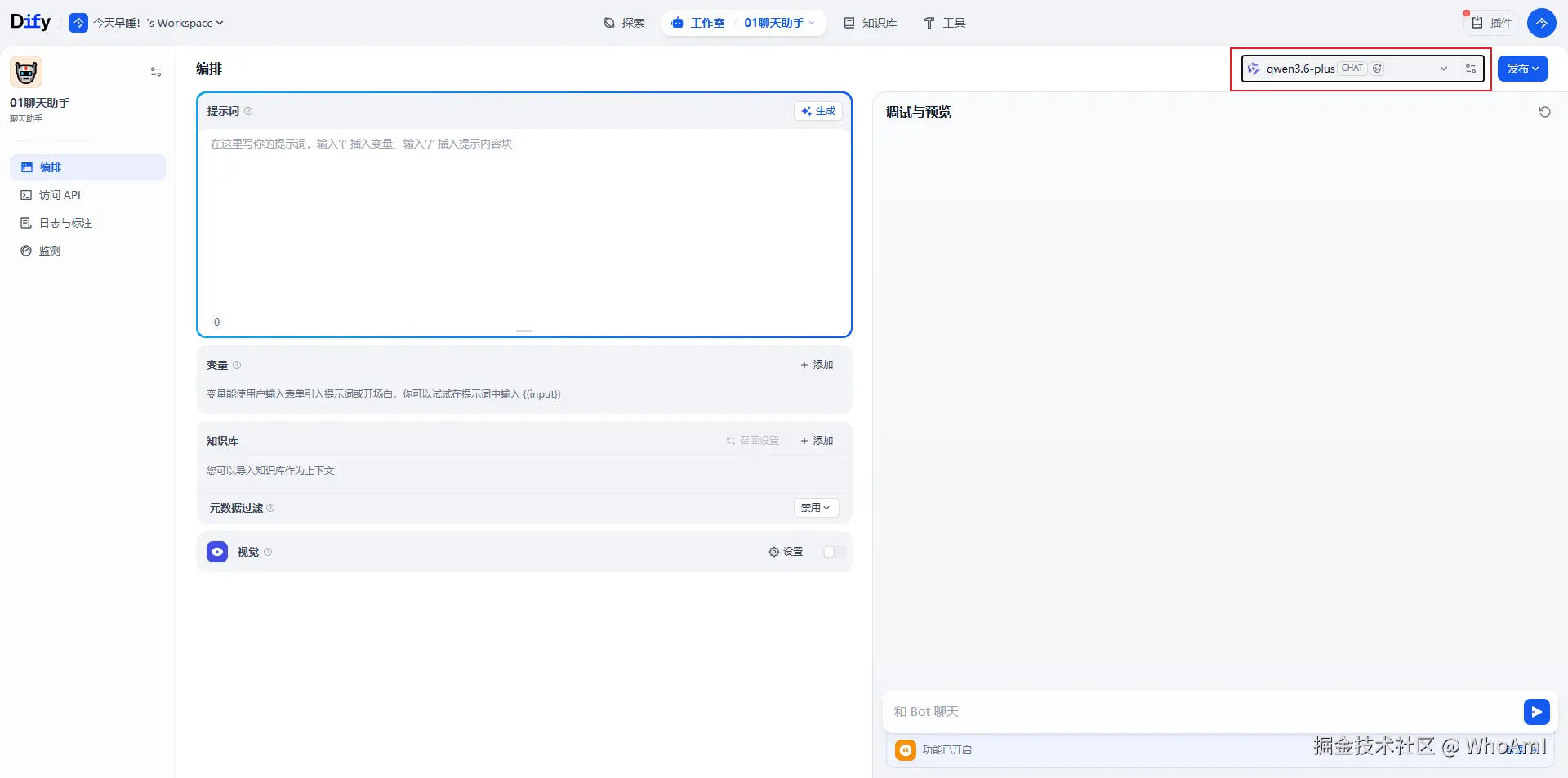Click the 功能已开启 feature icon

906,749
